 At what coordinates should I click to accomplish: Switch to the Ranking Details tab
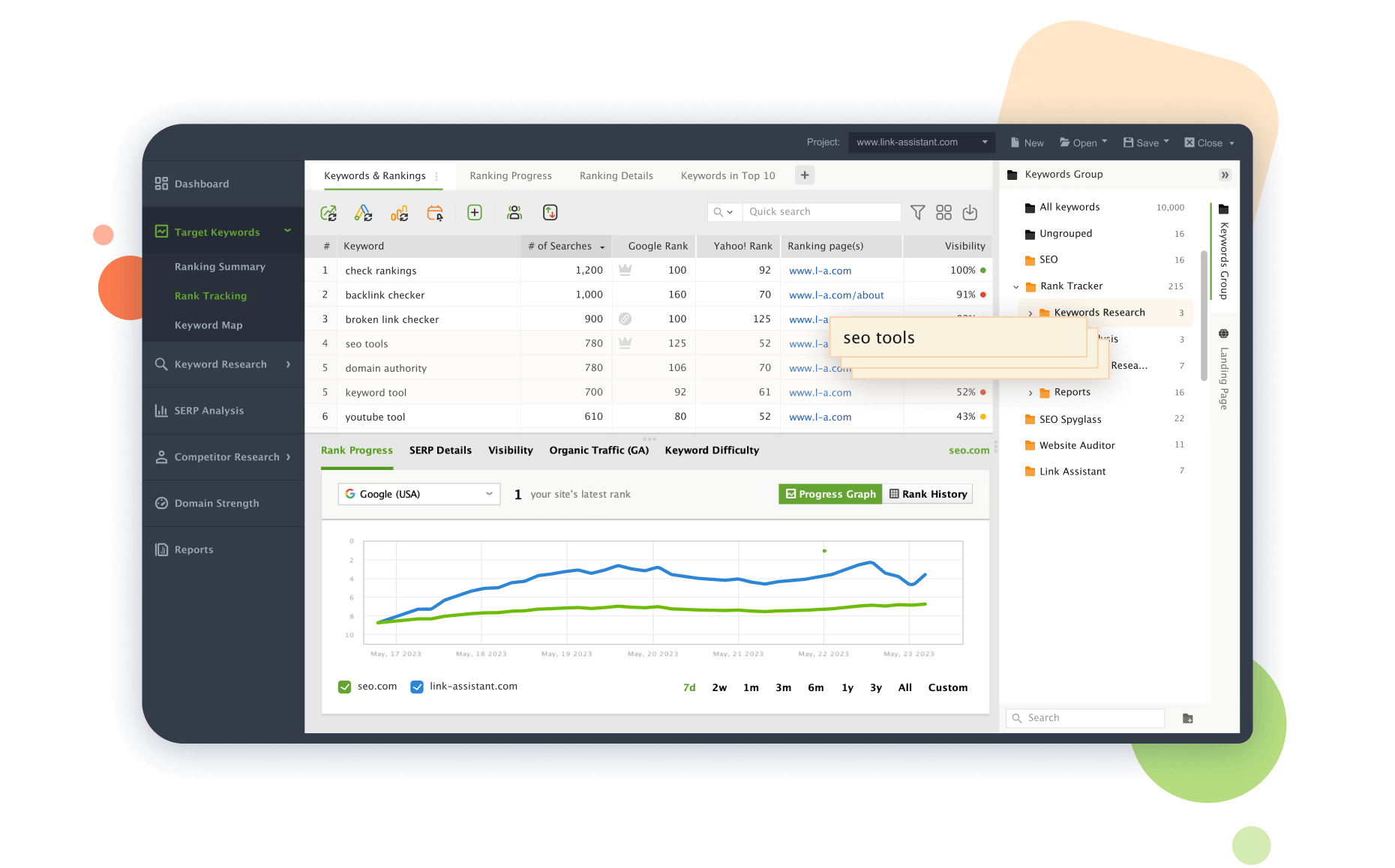tap(616, 176)
